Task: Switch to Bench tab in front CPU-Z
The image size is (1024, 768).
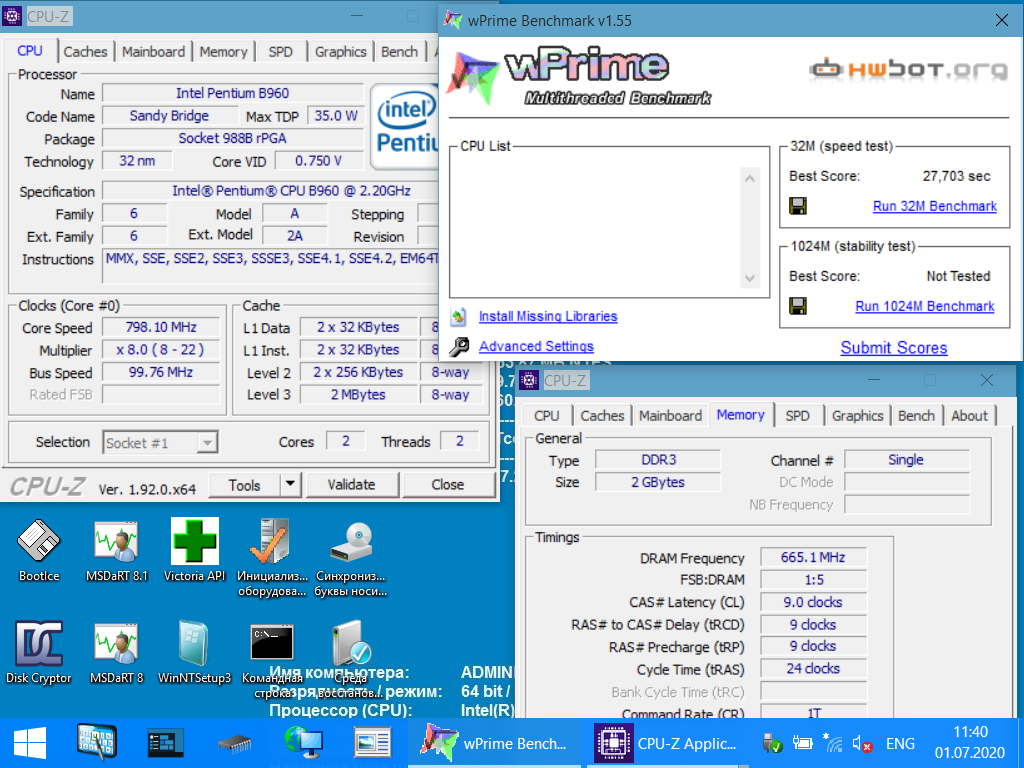Action: 400,52
